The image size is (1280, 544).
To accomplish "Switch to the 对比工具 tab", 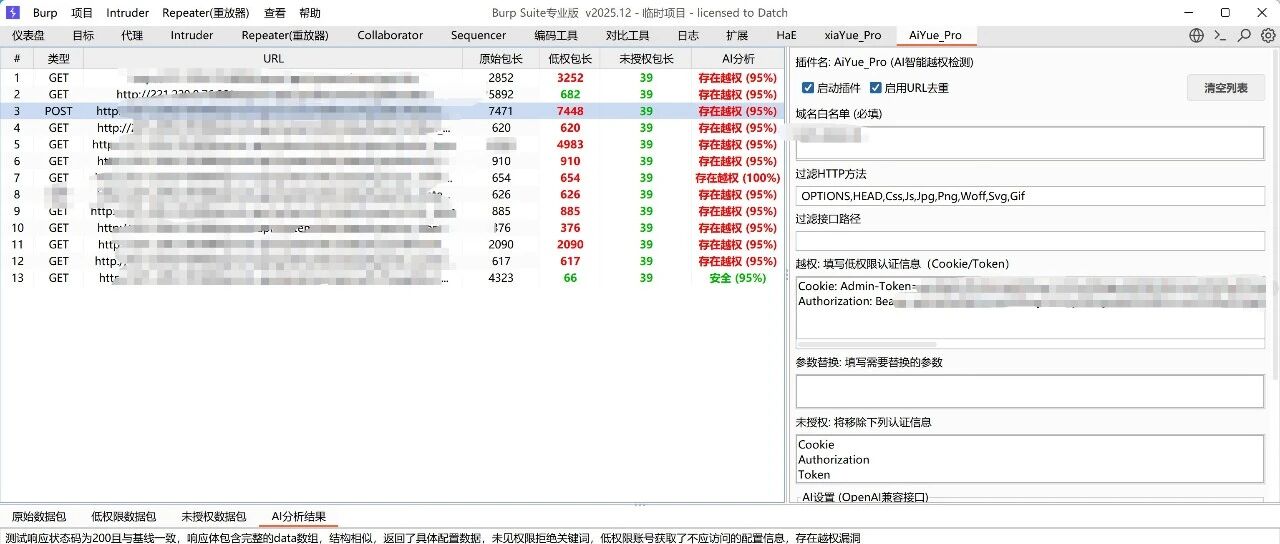I will click(627, 35).
